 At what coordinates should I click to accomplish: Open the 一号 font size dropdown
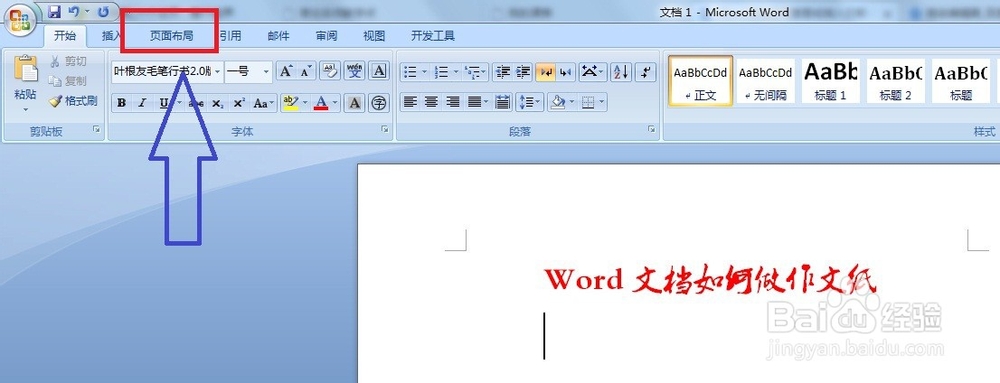tap(267, 72)
